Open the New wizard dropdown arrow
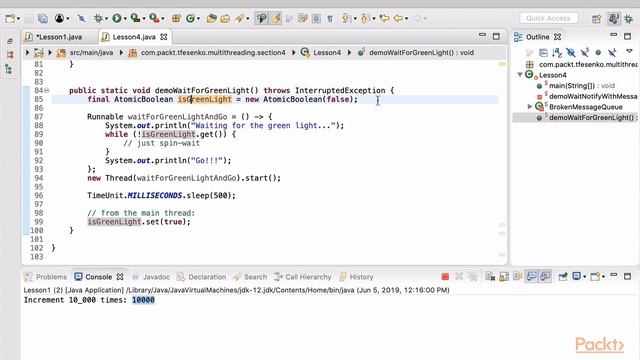 [18, 19]
